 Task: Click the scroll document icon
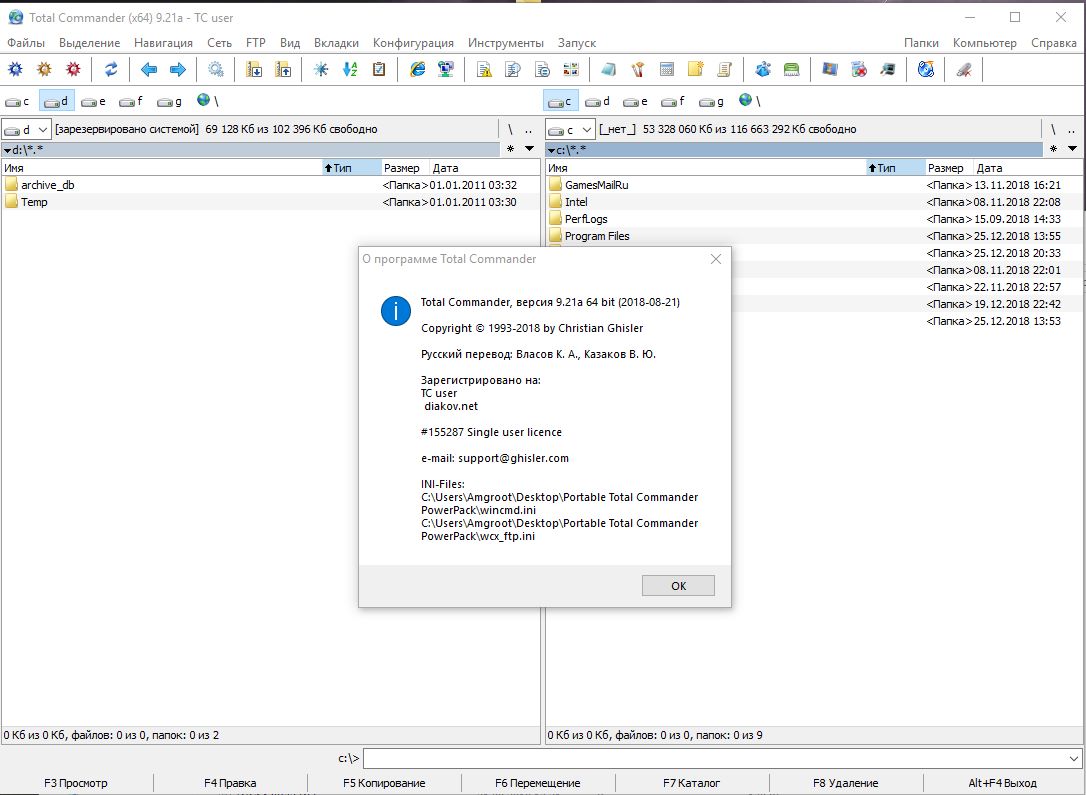coord(725,69)
